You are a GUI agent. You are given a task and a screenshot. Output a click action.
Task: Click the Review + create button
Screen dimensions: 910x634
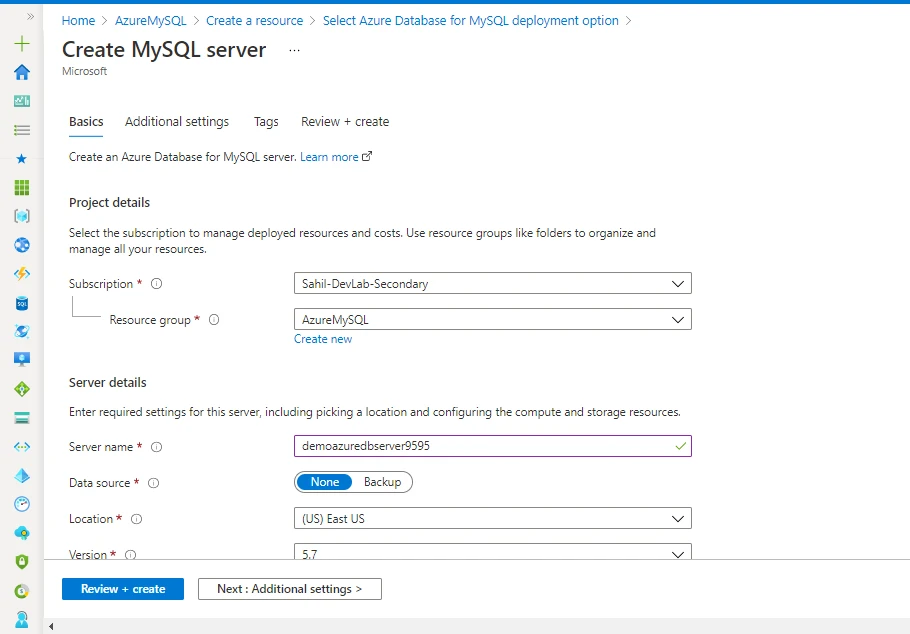pos(122,589)
